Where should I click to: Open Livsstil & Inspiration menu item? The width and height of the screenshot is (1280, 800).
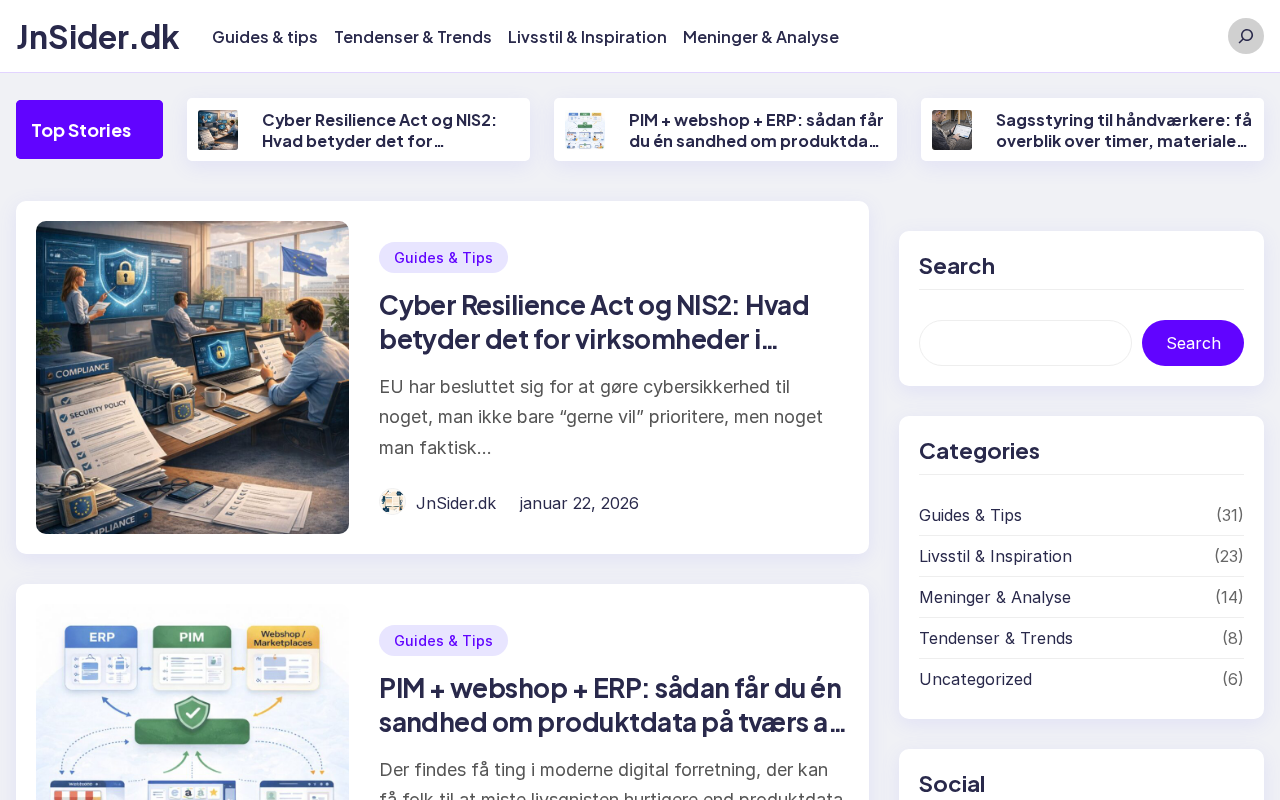587,37
